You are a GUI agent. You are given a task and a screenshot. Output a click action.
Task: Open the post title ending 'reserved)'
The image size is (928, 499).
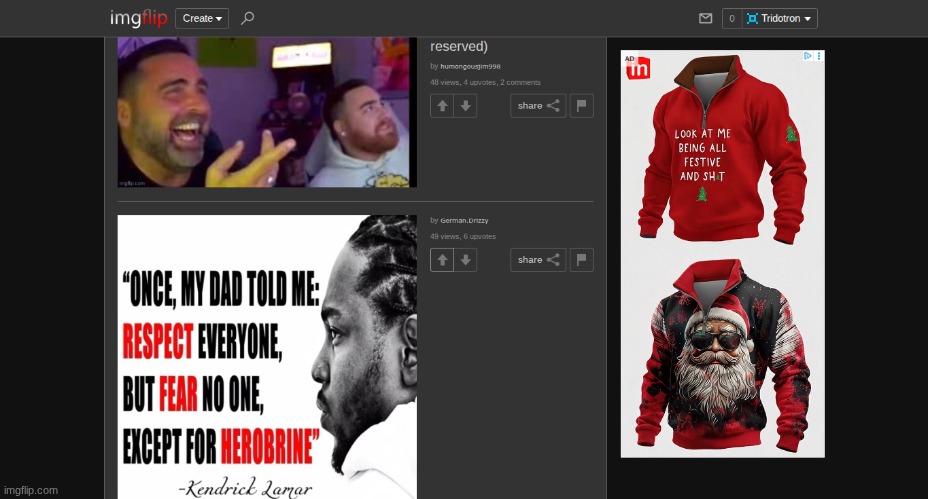(x=459, y=46)
